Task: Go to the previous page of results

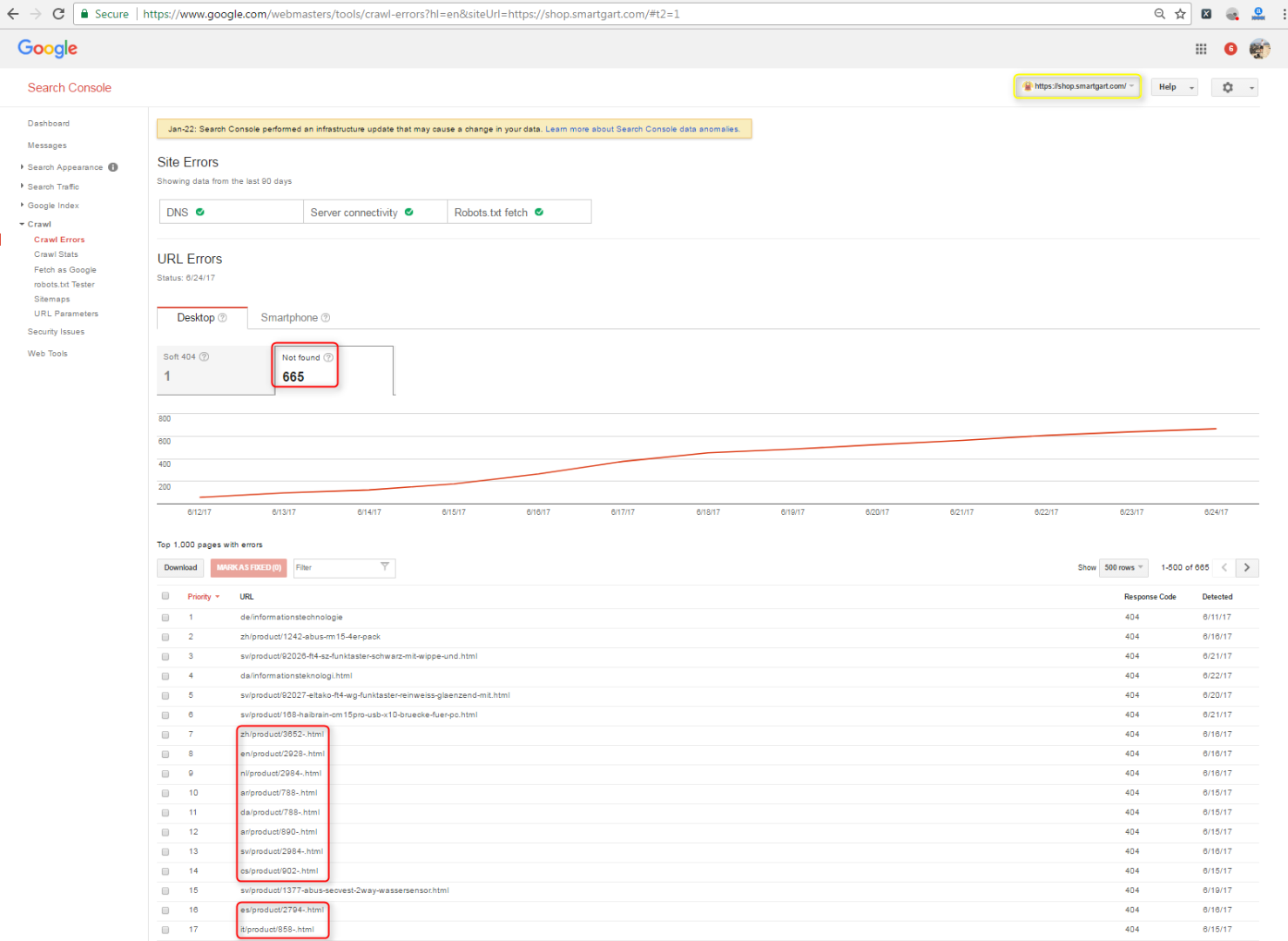Action: [x=1224, y=567]
